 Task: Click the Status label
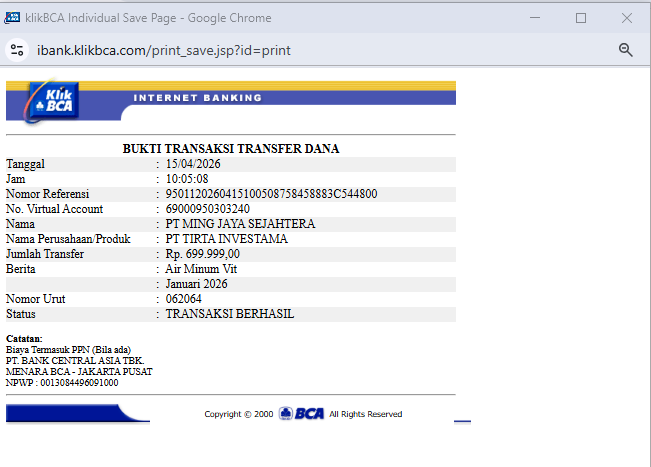pos(21,314)
